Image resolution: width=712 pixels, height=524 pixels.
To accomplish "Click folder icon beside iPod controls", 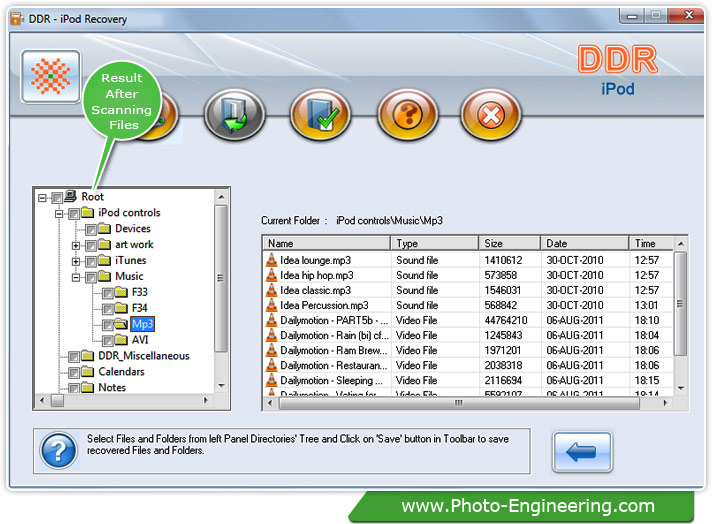I will click(x=87, y=212).
